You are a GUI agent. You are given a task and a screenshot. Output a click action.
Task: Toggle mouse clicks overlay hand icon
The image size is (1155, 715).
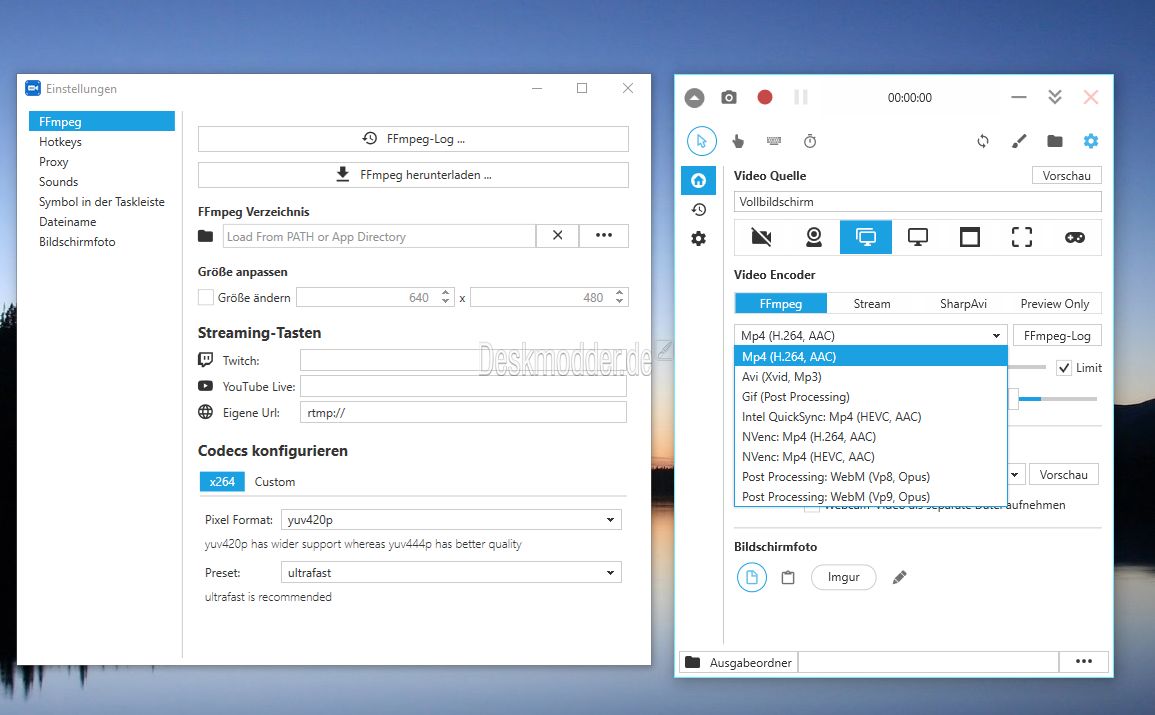tap(737, 141)
